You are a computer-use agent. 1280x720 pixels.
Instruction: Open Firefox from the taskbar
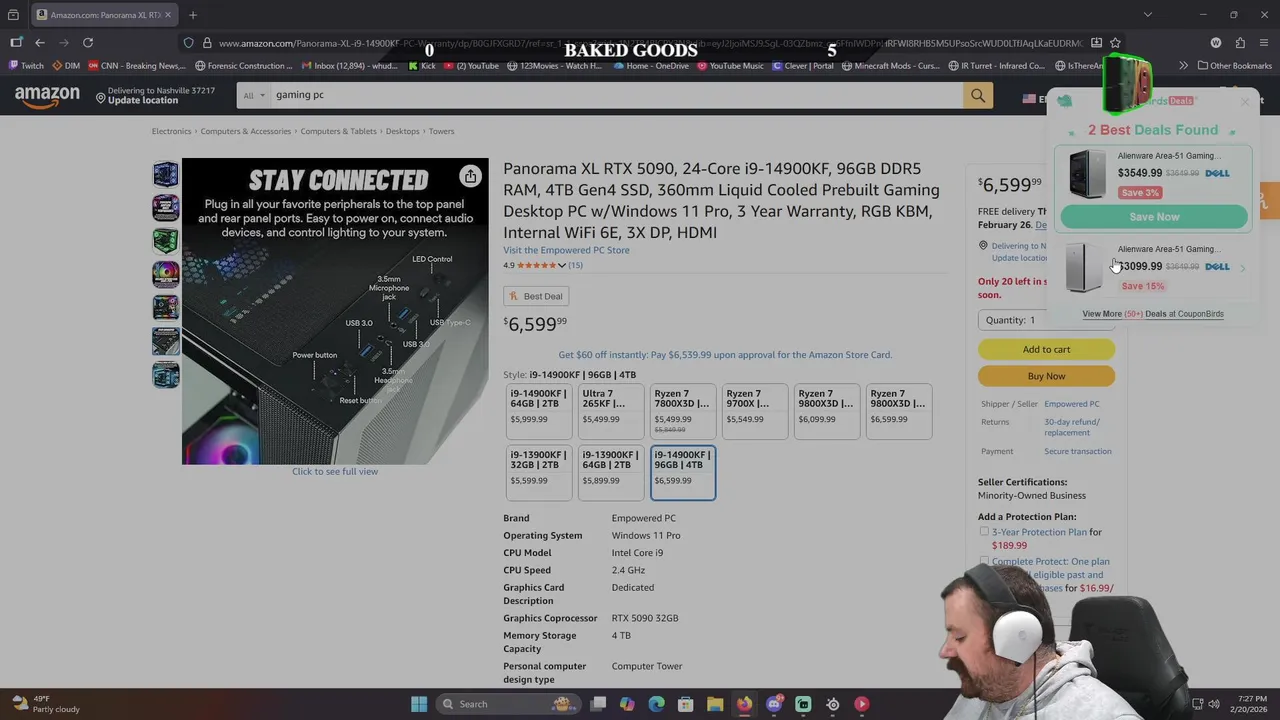744,704
